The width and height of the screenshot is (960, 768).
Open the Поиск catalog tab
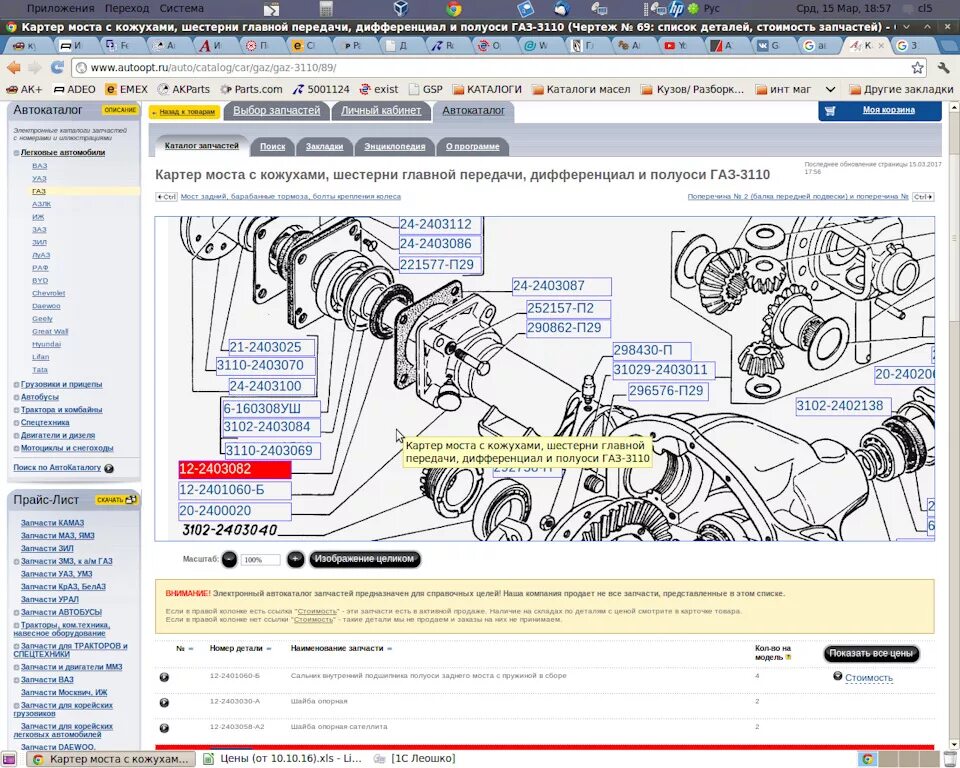coord(272,147)
